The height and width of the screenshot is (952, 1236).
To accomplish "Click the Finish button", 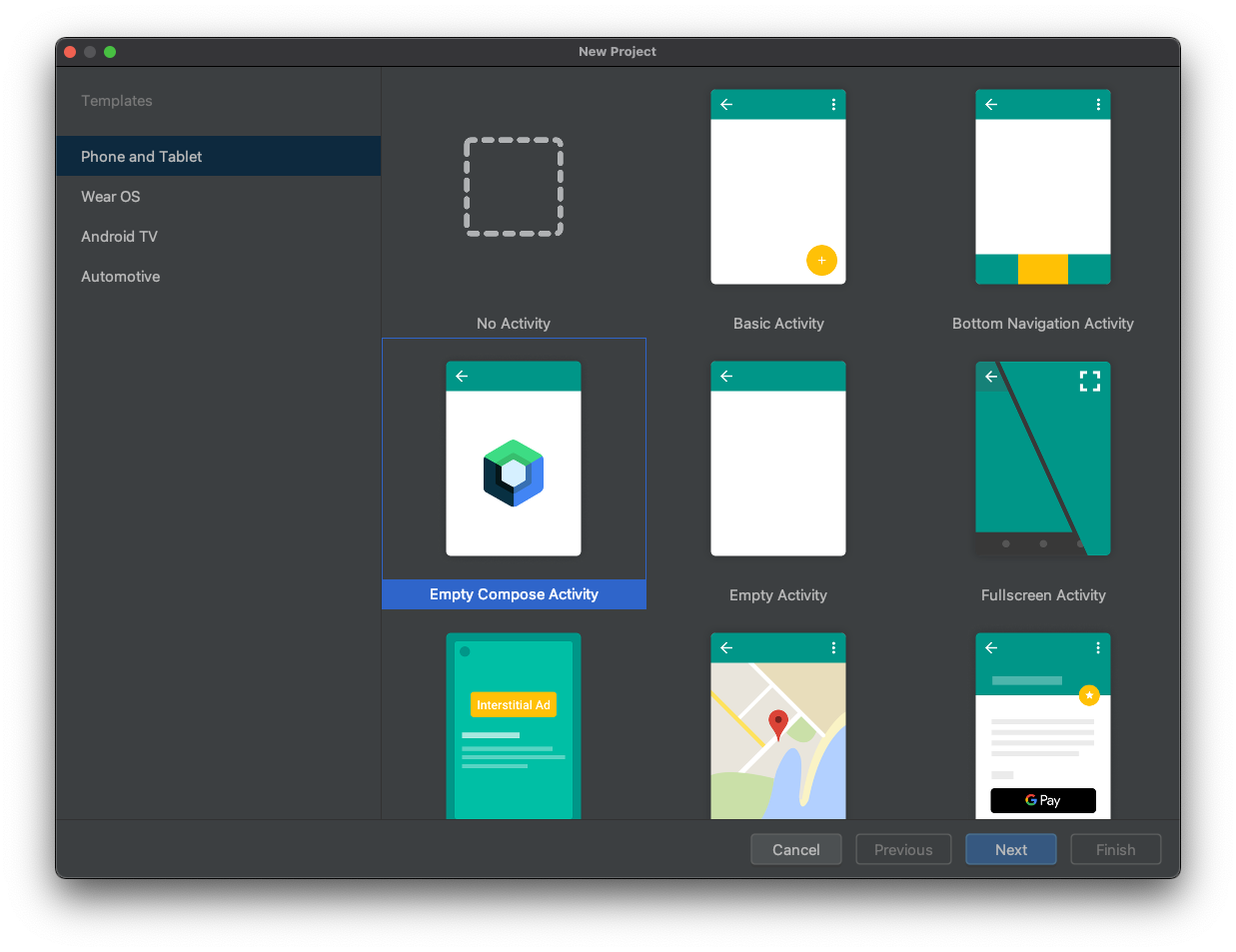I will (1115, 850).
